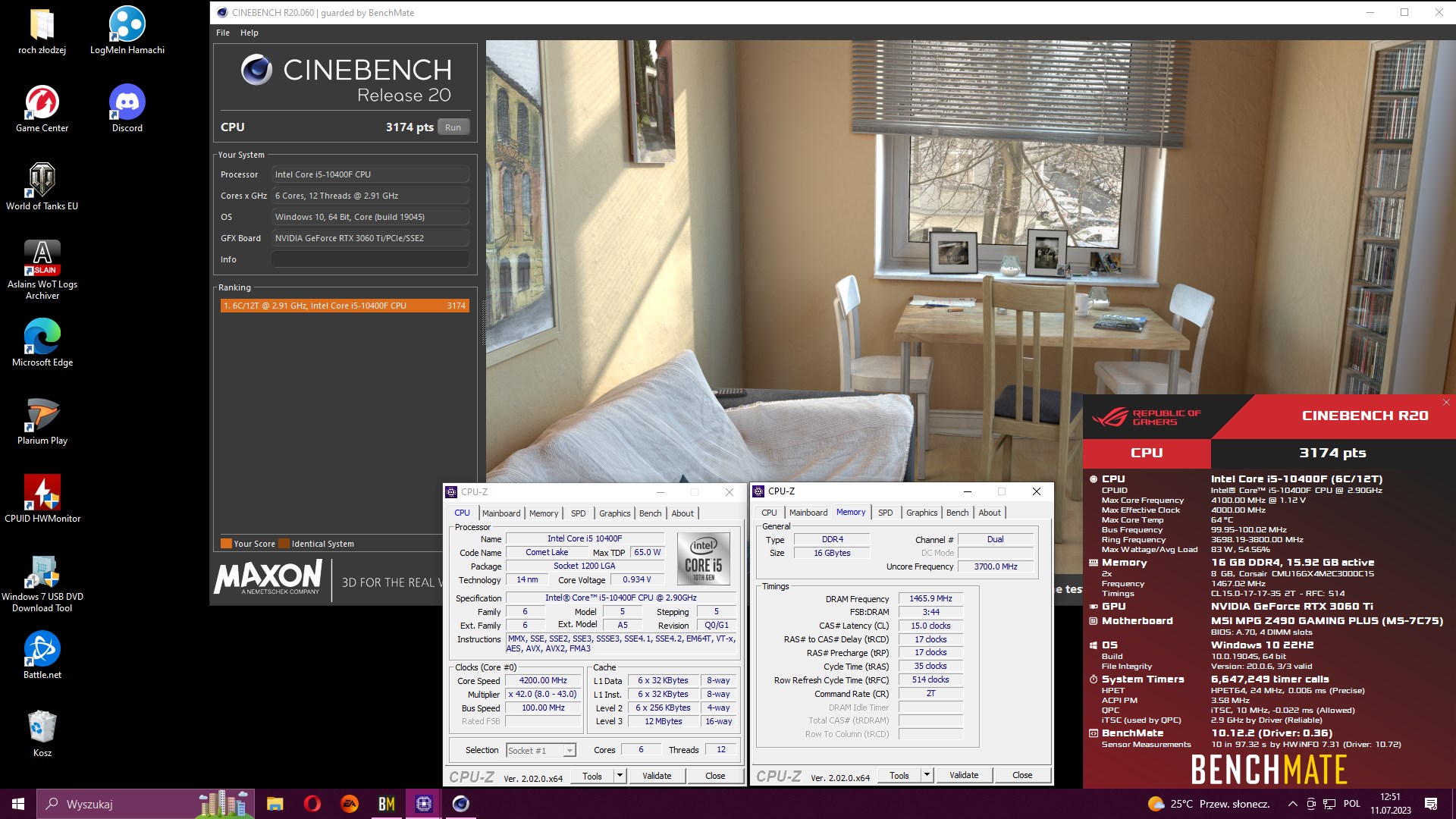The height and width of the screenshot is (819, 1456).
Task: Show hidden system tray icons
Action: (x=1292, y=804)
